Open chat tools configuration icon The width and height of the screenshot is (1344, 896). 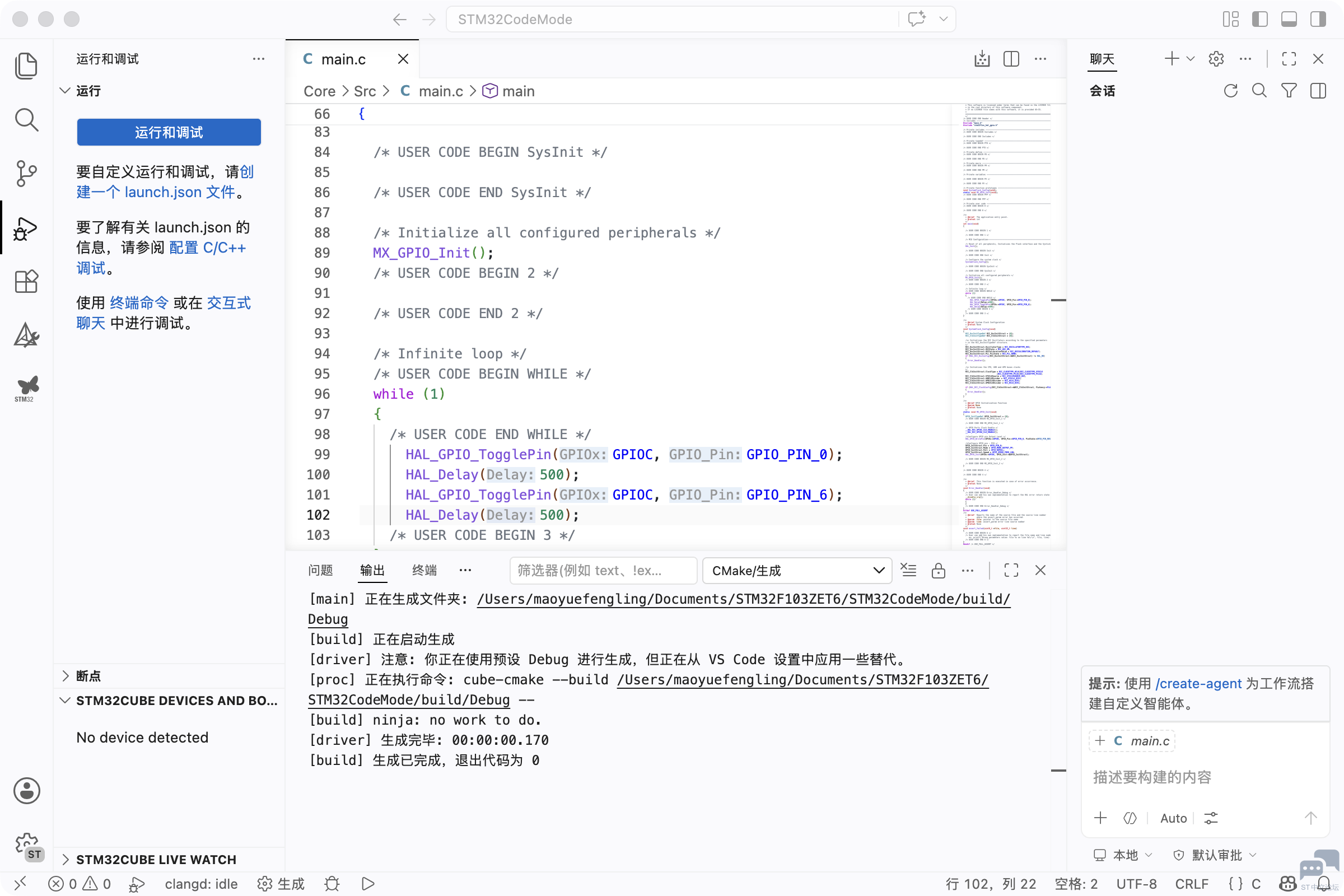pos(1211,818)
